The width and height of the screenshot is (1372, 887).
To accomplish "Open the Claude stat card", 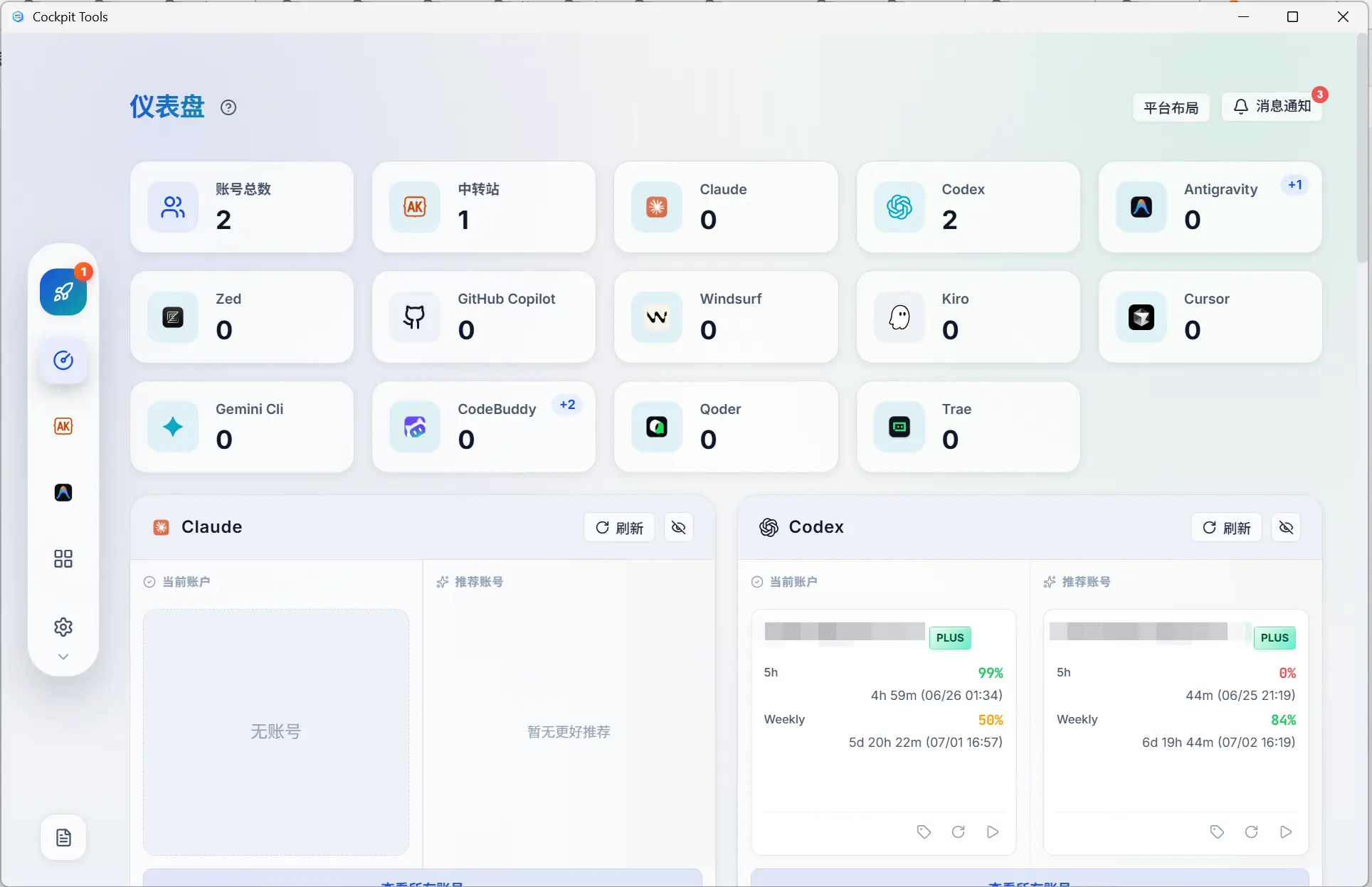I will tap(726, 207).
